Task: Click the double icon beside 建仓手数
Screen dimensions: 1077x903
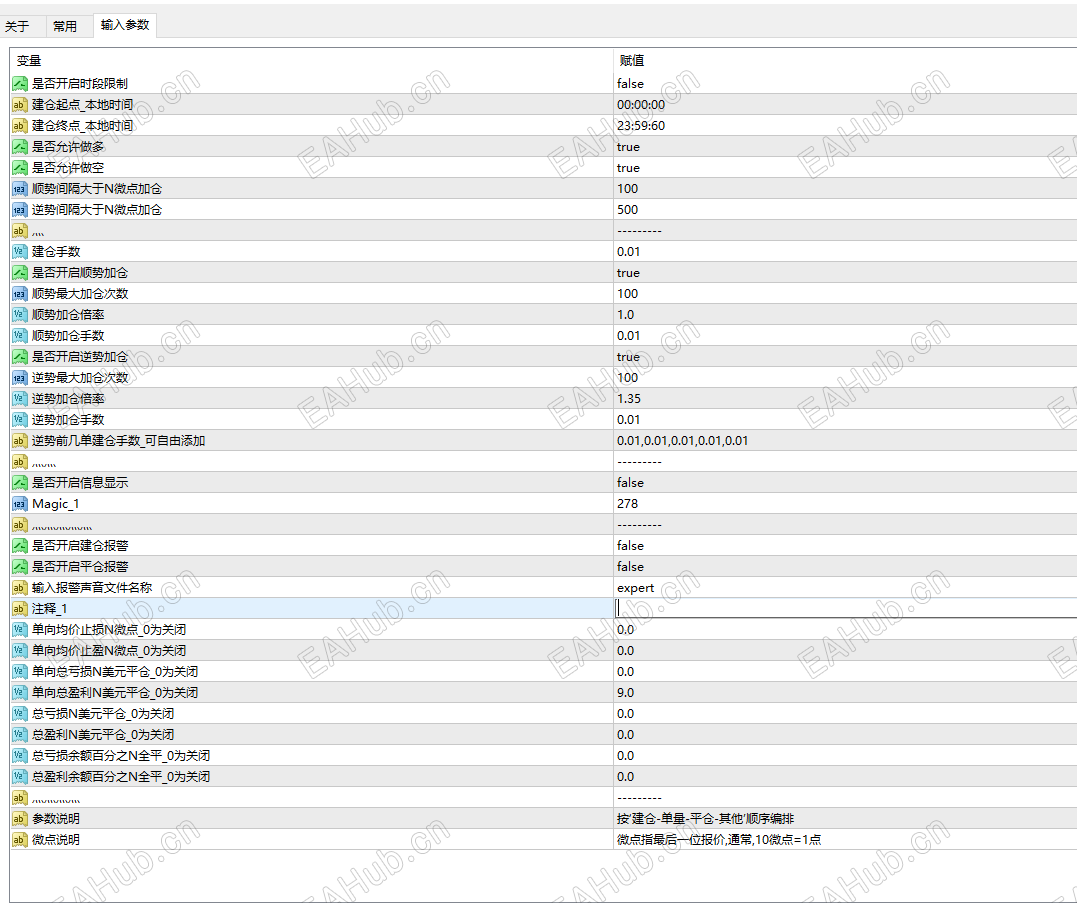Action: (20, 252)
